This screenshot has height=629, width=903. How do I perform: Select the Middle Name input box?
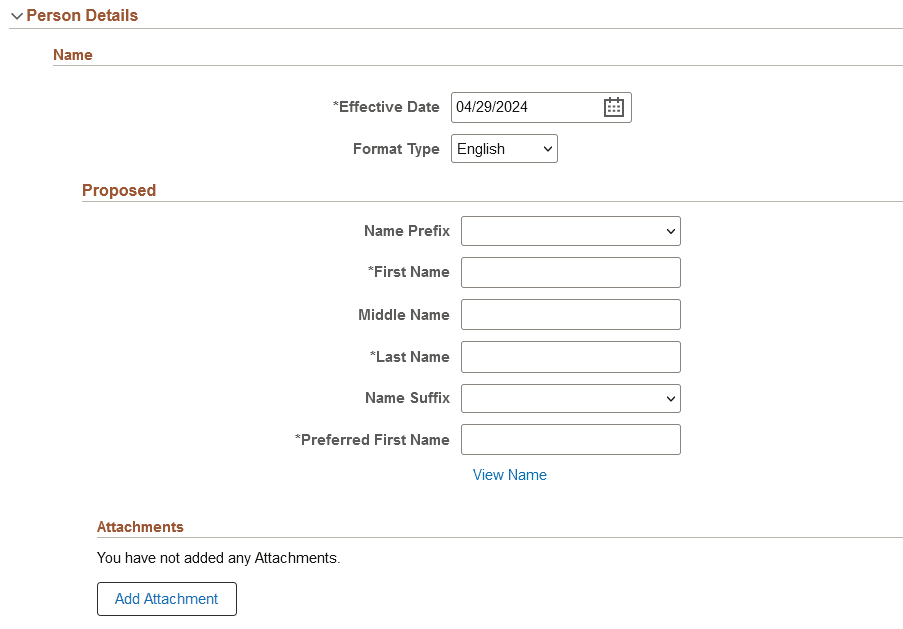click(570, 315)
